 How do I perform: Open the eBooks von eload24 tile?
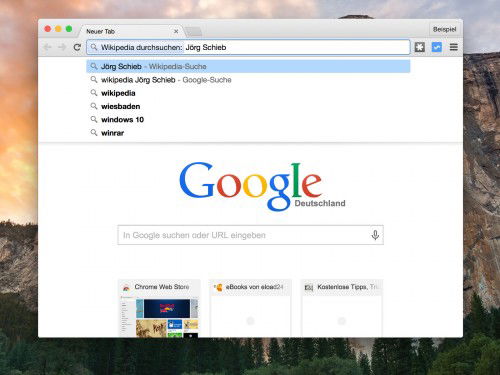[x=250, y=308]
